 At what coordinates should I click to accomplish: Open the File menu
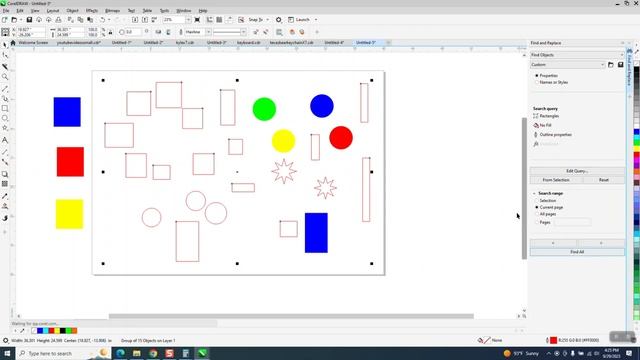[x=6, y=11]
